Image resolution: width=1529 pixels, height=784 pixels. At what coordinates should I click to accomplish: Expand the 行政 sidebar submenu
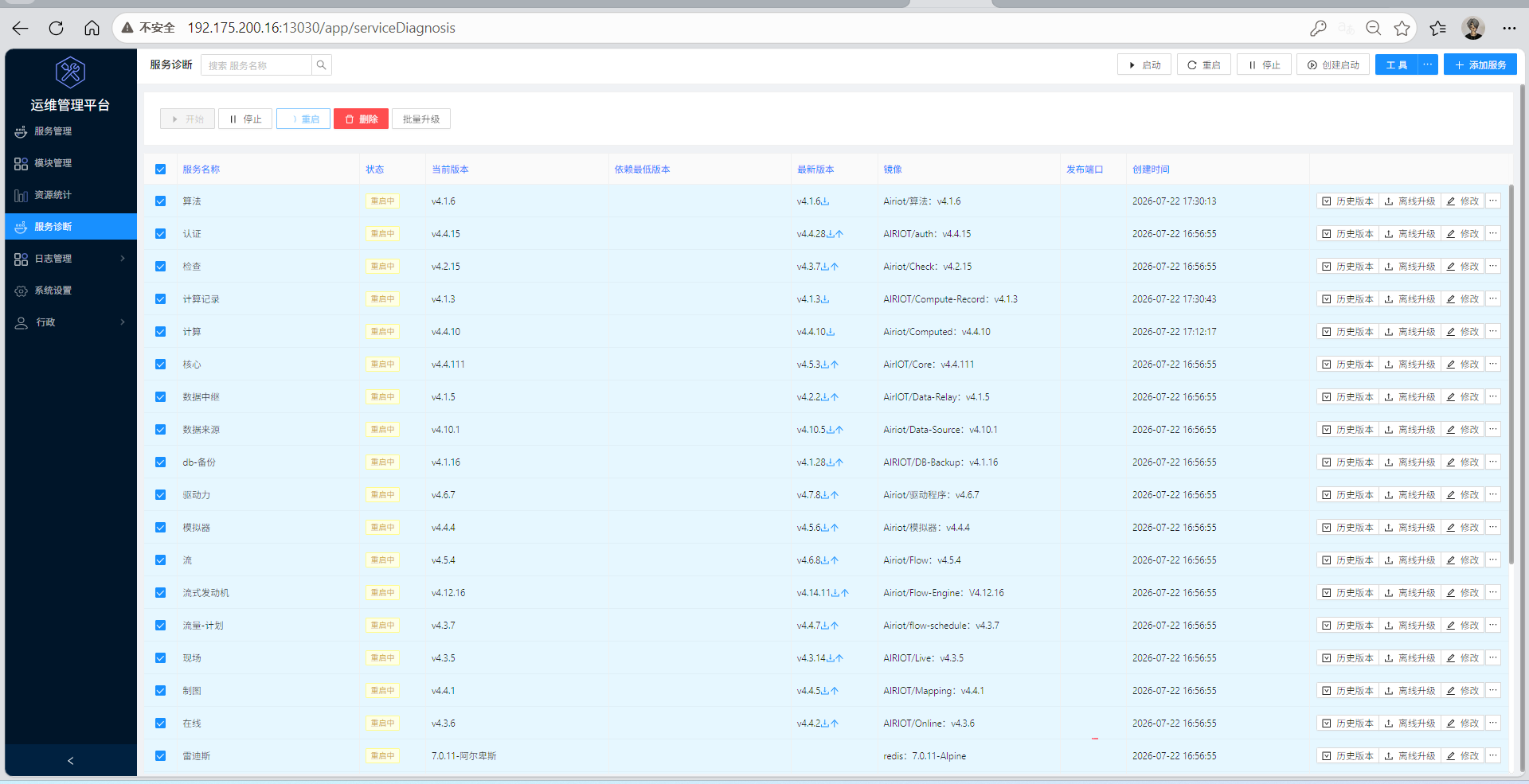71,322
